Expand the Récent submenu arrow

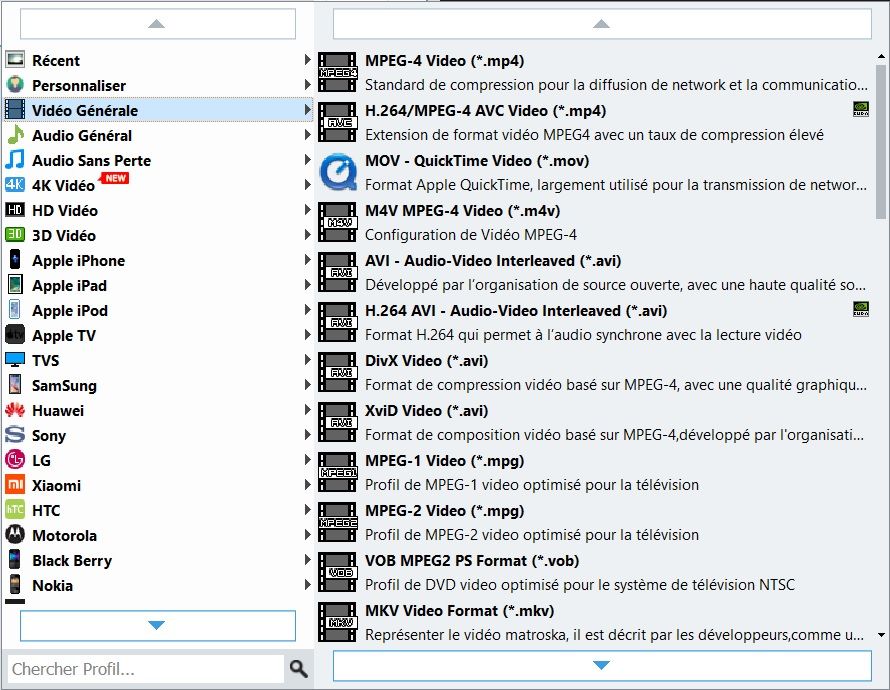pos(307,60)
